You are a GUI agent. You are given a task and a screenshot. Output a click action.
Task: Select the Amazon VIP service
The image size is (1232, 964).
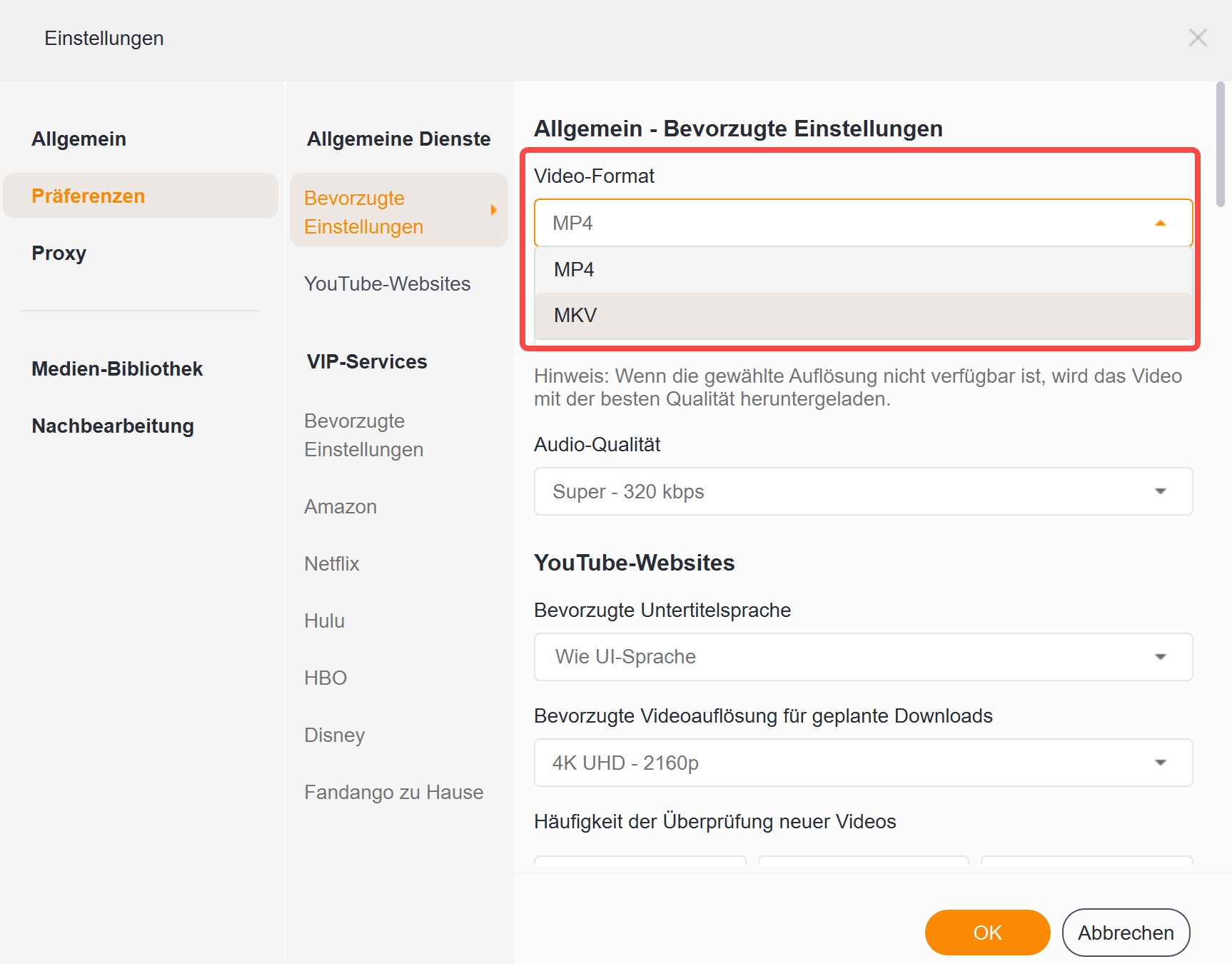[x=340, y=506]
